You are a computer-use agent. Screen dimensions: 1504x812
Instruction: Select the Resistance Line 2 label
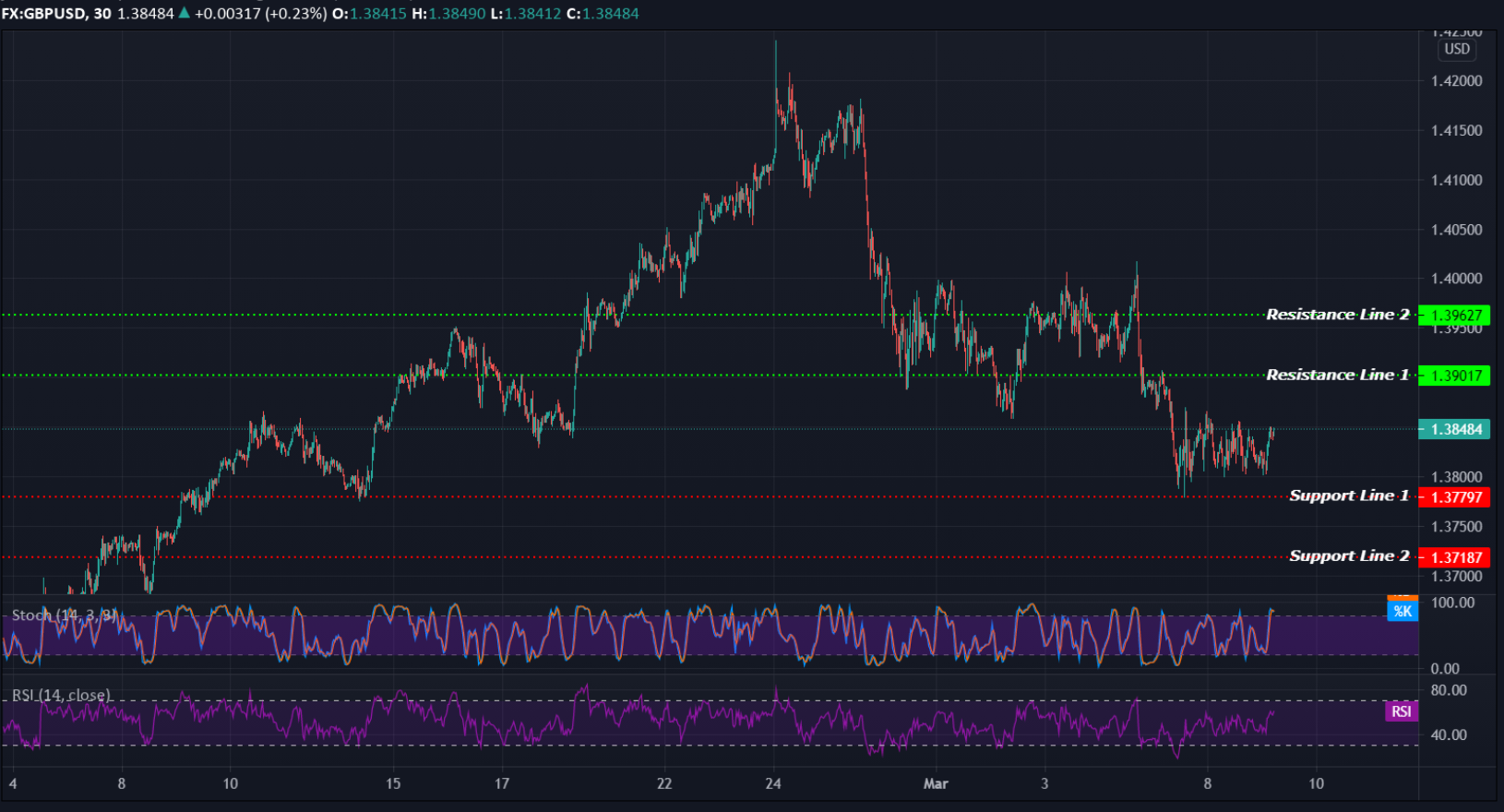pyautogui.click(x=1337, y=315)
